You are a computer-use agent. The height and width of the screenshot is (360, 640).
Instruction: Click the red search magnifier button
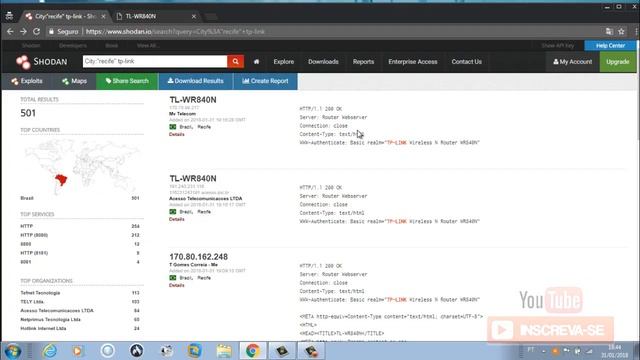coord(236,62)
